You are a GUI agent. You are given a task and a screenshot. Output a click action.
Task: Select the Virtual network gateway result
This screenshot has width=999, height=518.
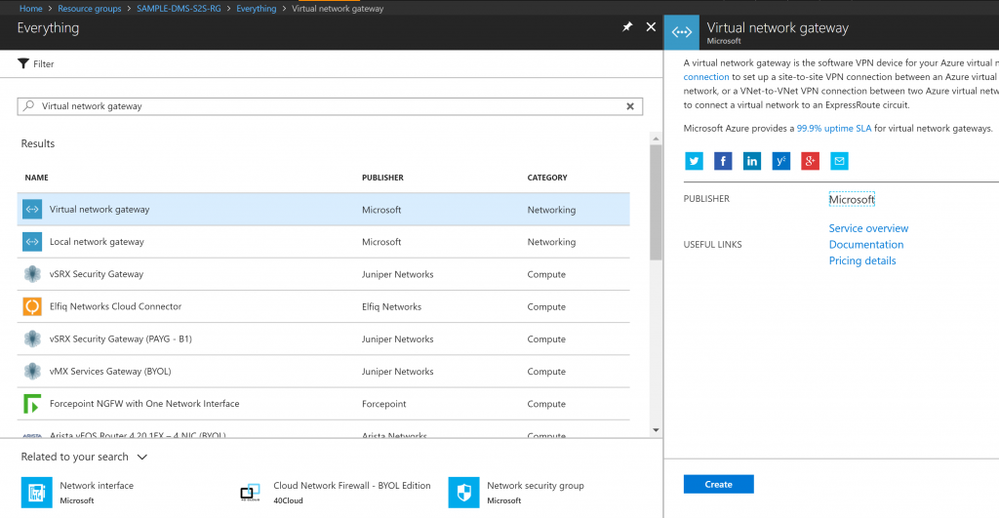point(323,209)
